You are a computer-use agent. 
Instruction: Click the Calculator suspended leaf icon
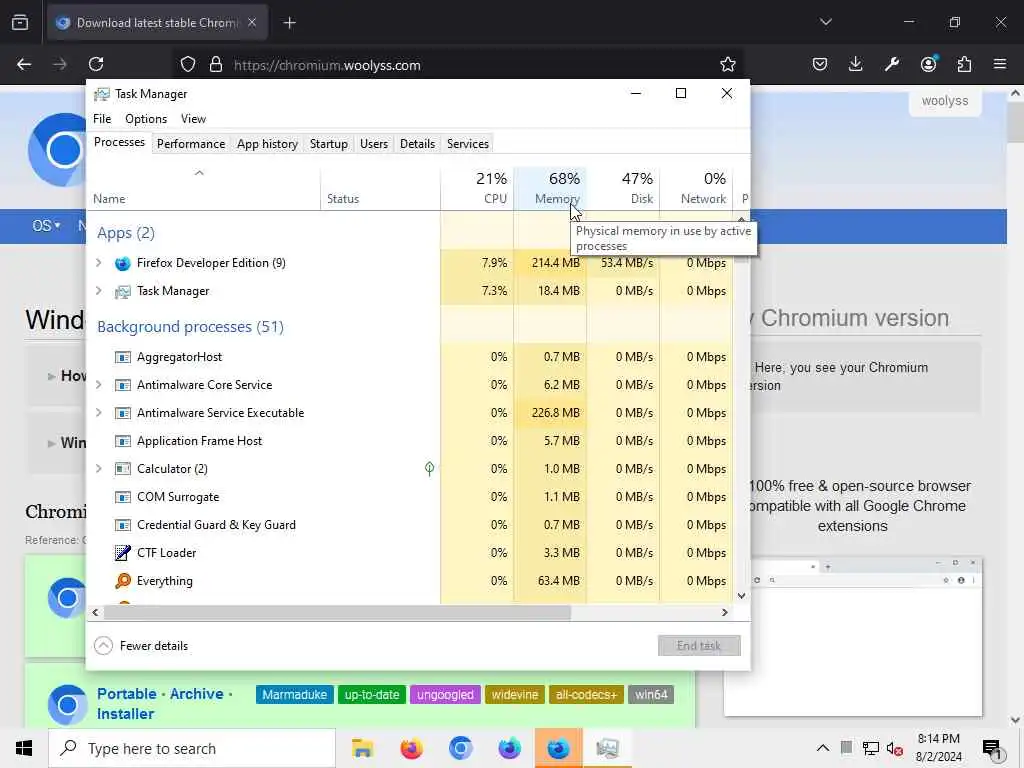[429, 468]
